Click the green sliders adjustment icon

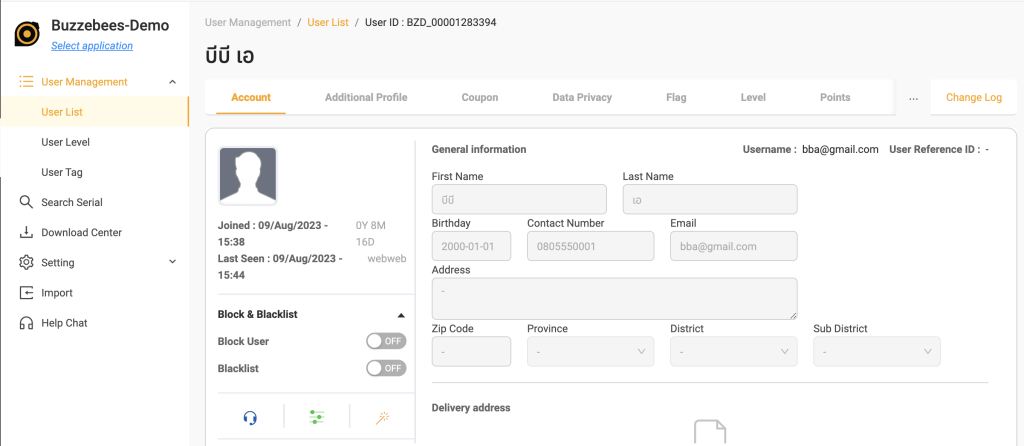(317, 418)
